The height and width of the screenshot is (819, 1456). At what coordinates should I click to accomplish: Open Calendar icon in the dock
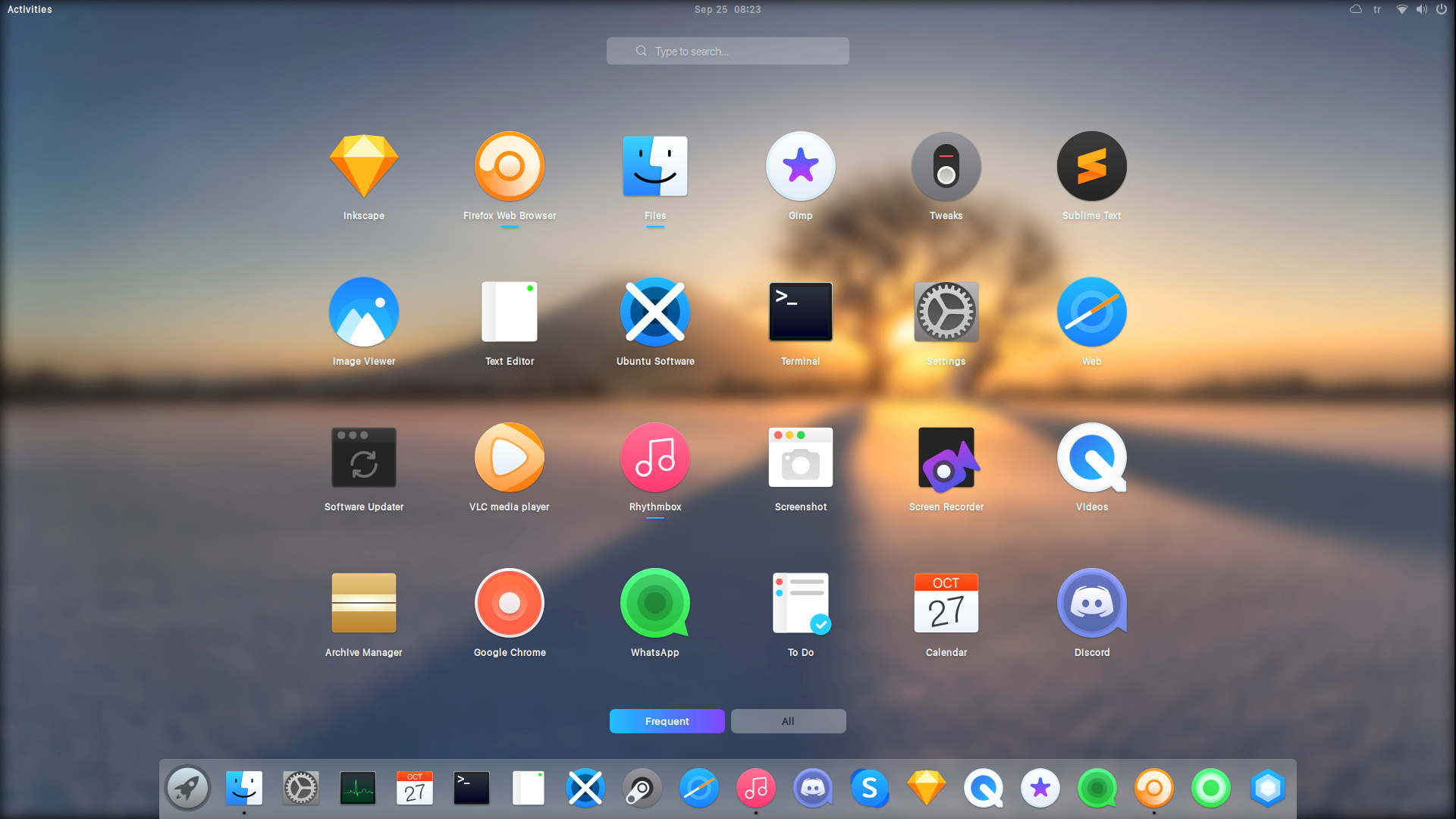tap(415, 789)
